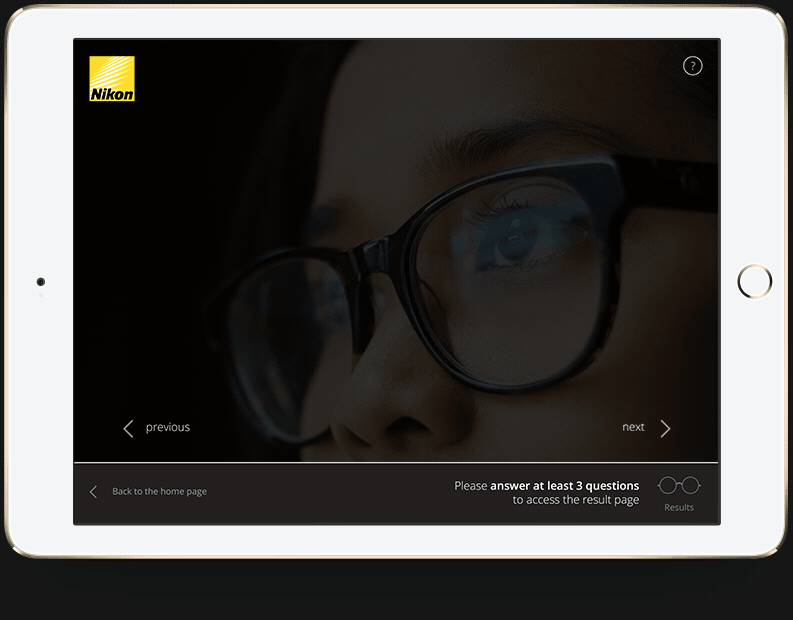The height and width of the screenshot is (620, 793).
Task: Open help via the question mark icon
Action: (692, 66)
